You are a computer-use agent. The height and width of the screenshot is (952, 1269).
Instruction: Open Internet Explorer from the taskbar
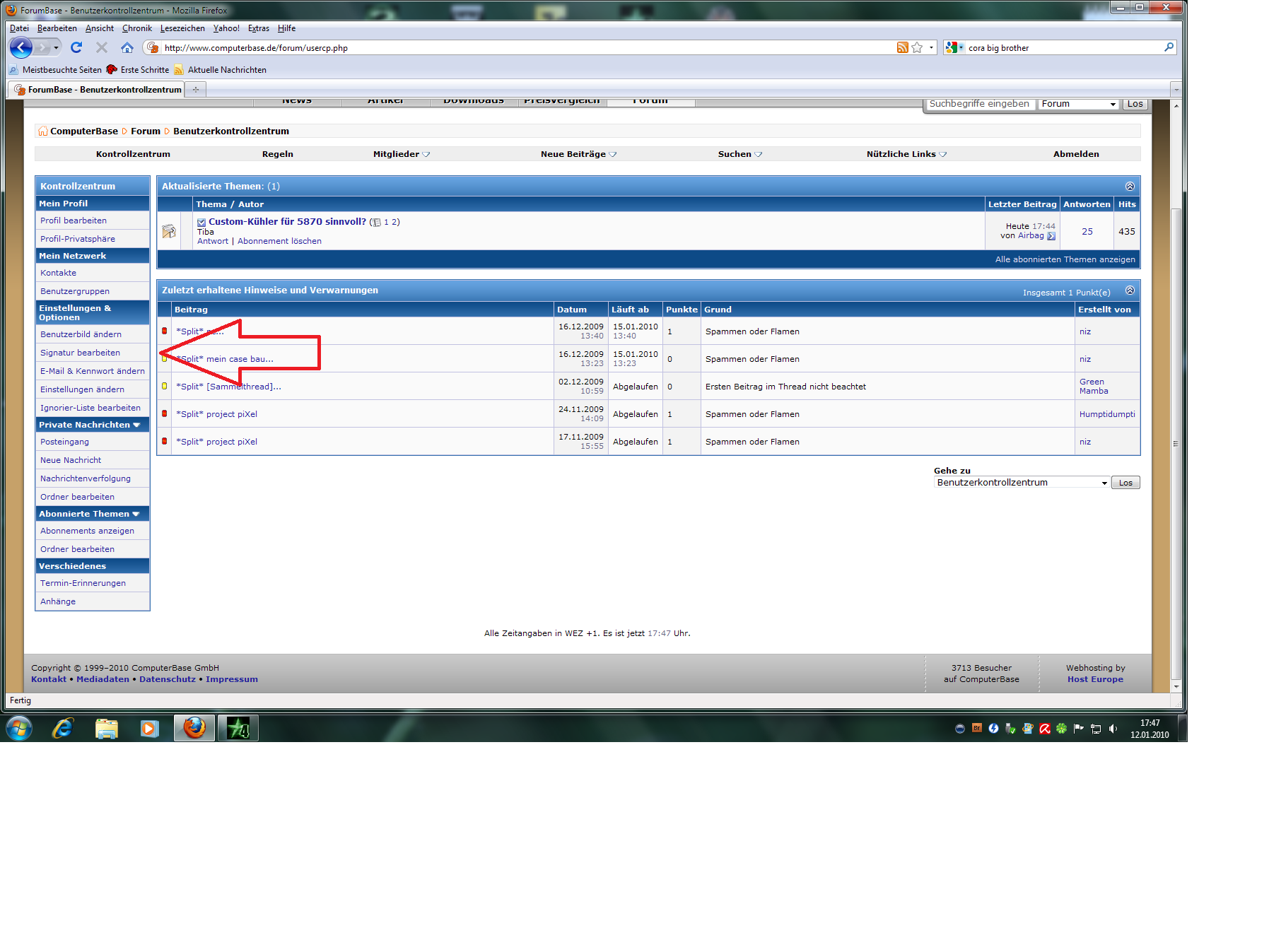[62, 728]
